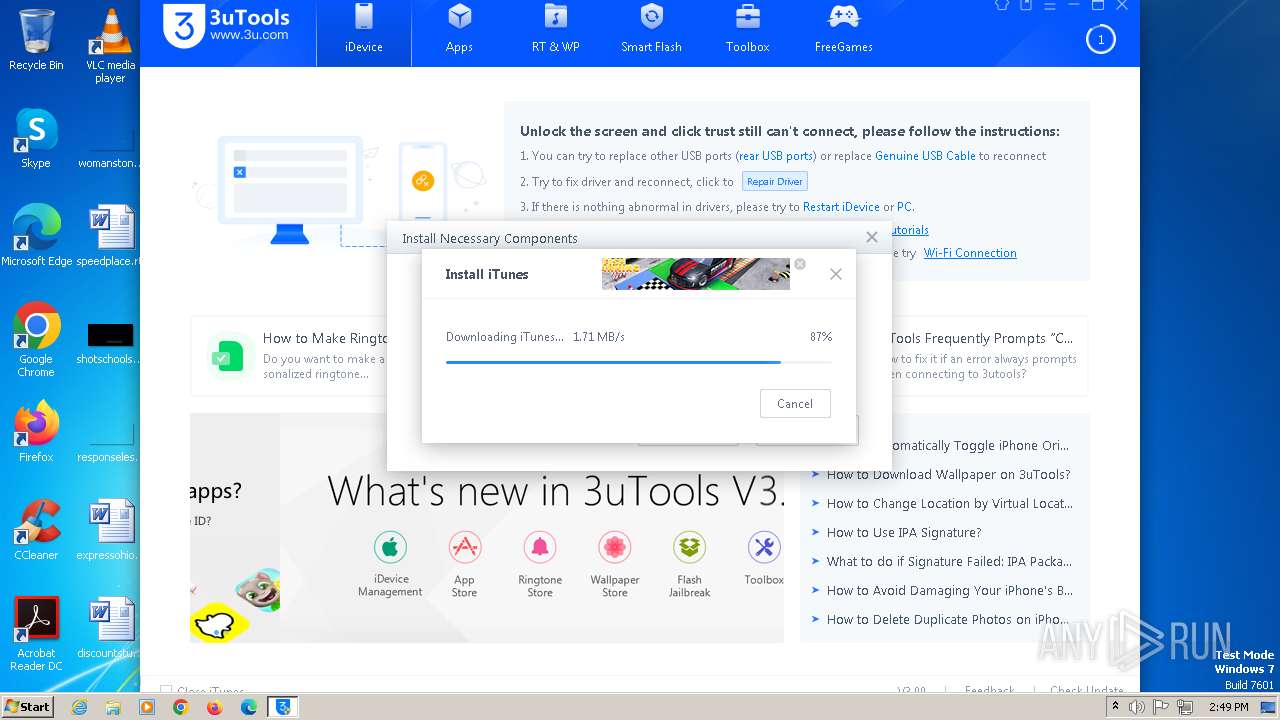This screenshot has height=720, width=1280.
Task: Open the Toolbox tab
Action: coord(747,30)
